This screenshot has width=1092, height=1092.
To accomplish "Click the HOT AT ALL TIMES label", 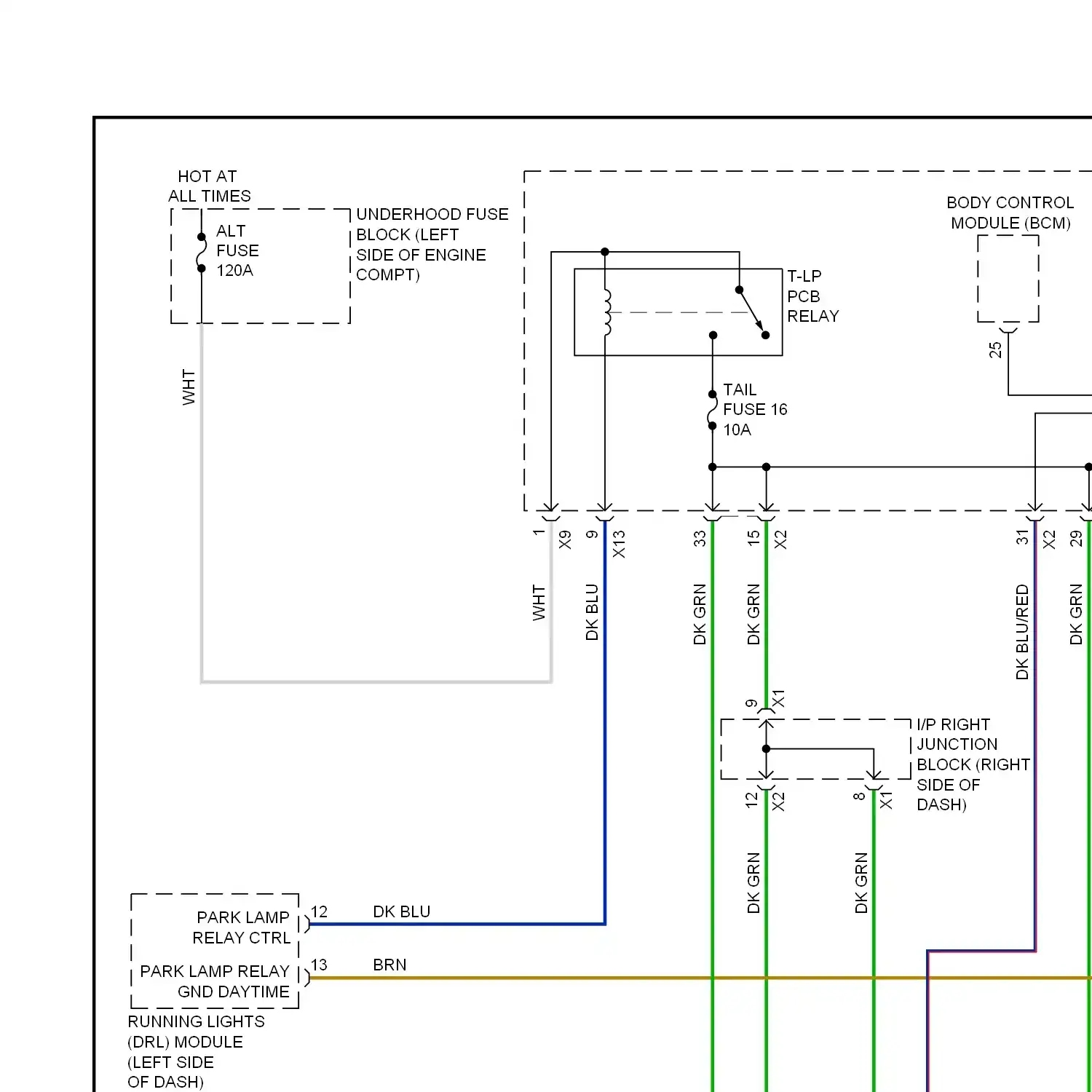I will click(x=210, y=186).
